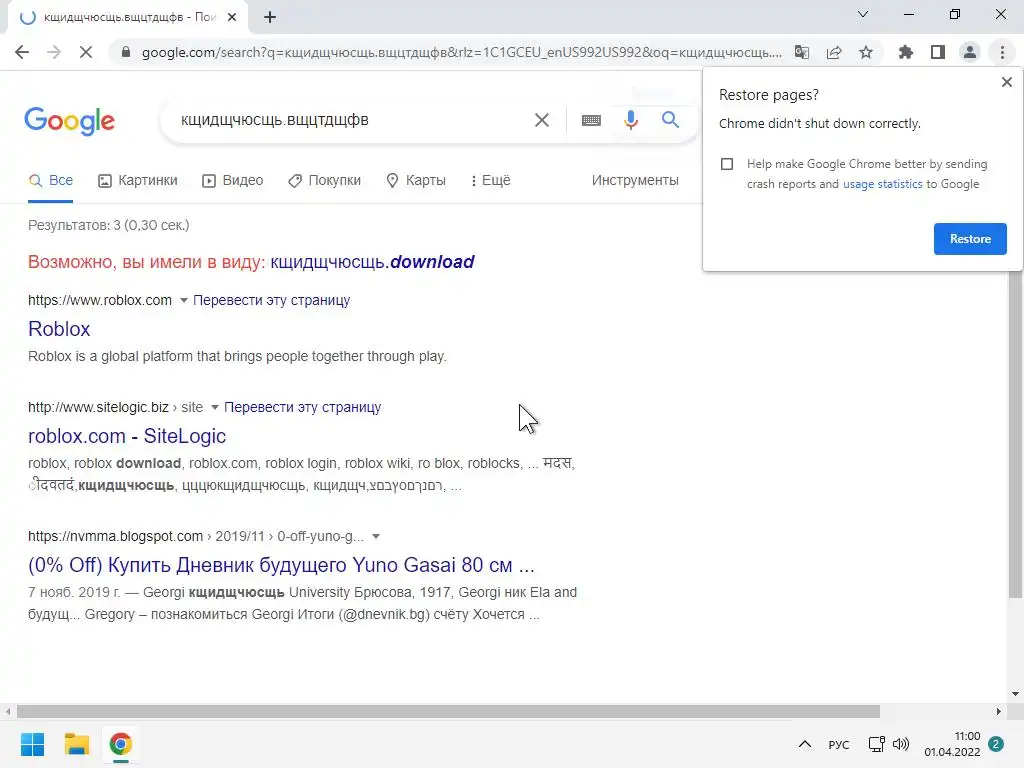
Task: Click the horizontal scrollbar thumb
Action: pos(448,711)
